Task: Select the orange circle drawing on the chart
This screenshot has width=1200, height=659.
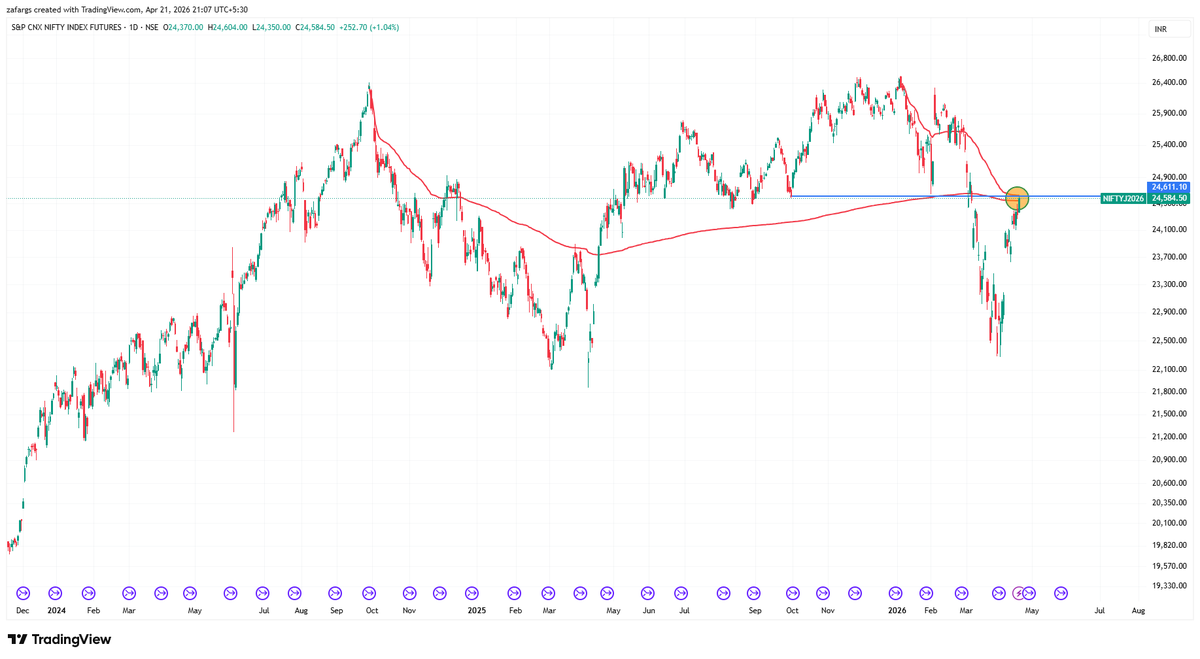Action: click(1016, 198)
